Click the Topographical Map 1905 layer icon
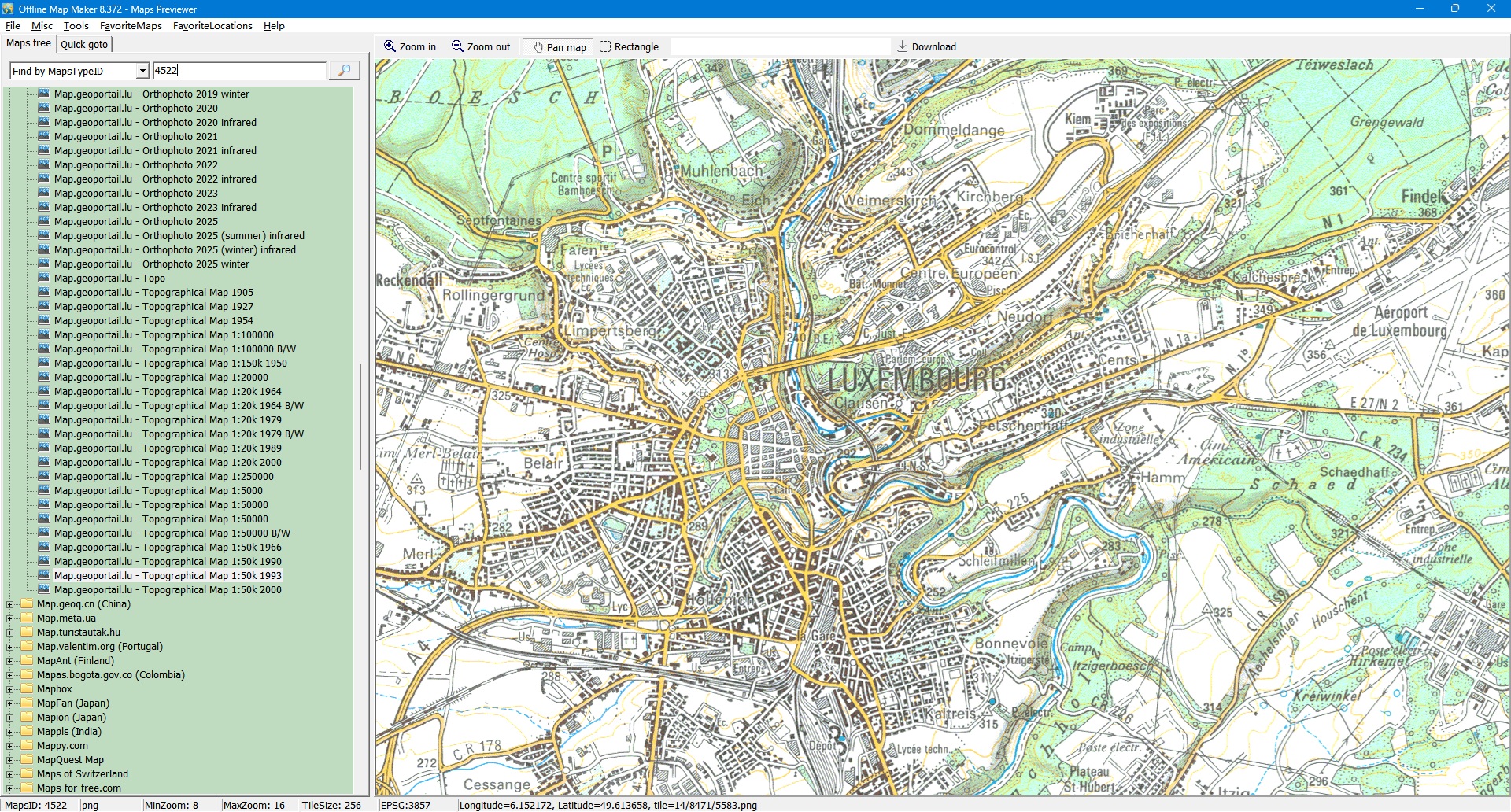Viewport: 1511px width, 812px height. (44, 293)
